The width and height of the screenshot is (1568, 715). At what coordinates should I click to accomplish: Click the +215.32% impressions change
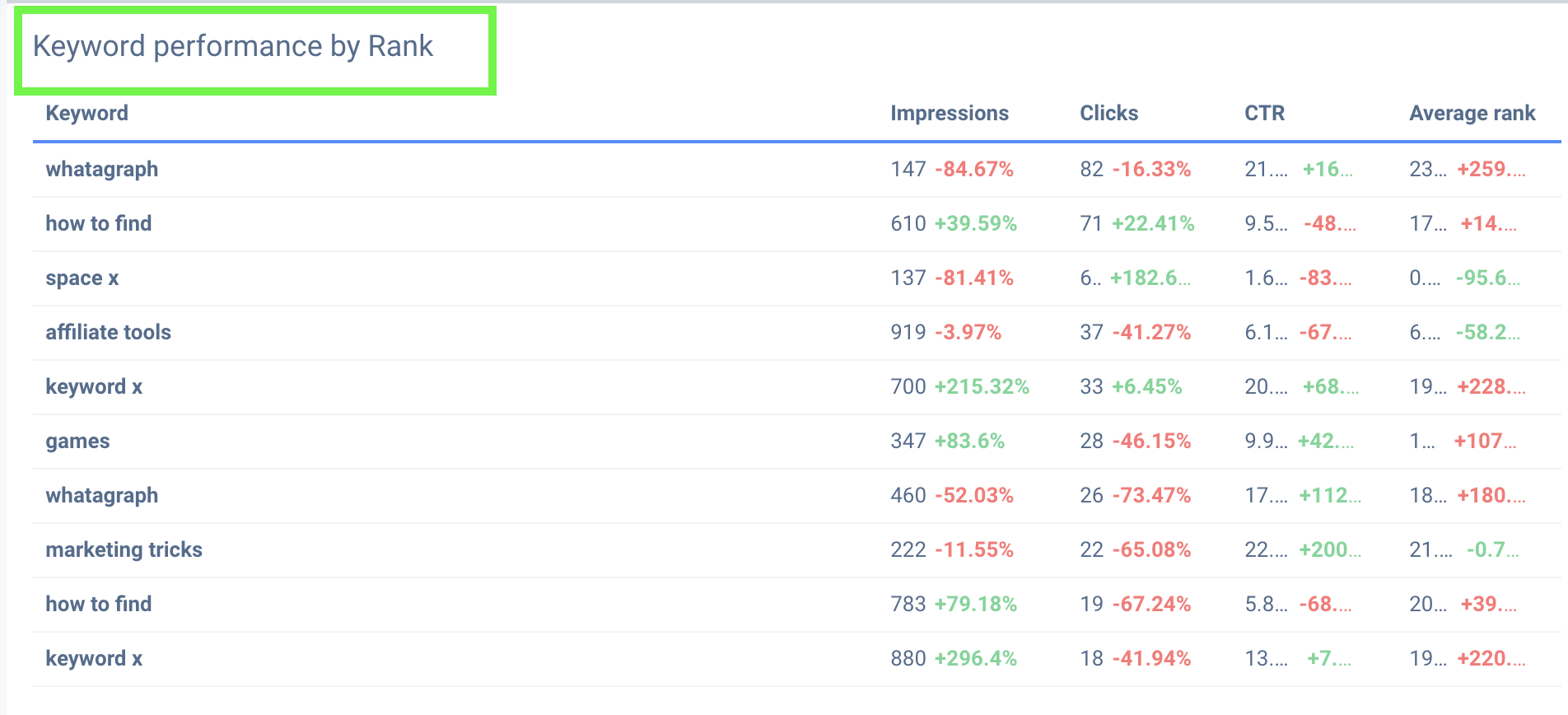pos(982,386)
